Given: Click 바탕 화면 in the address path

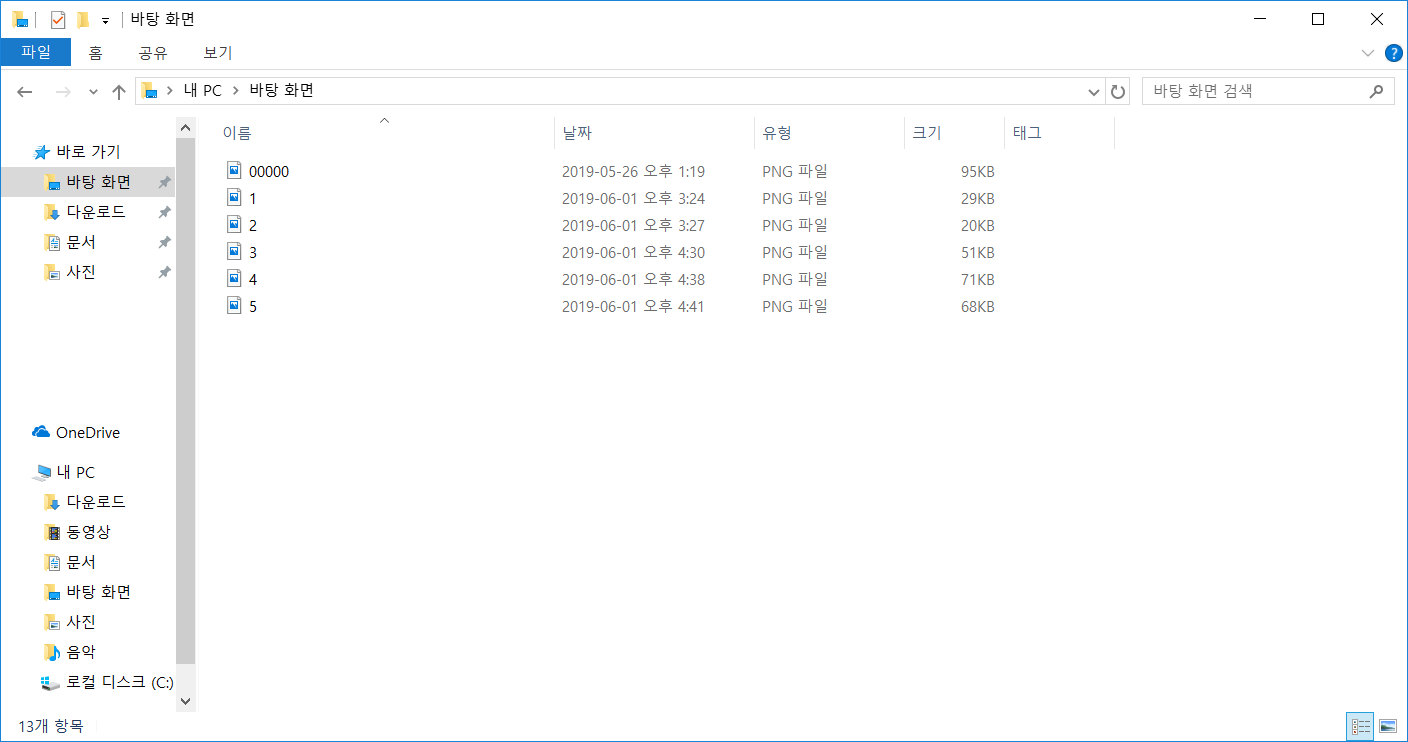Looking at the screenshot, I should (281, 90).
